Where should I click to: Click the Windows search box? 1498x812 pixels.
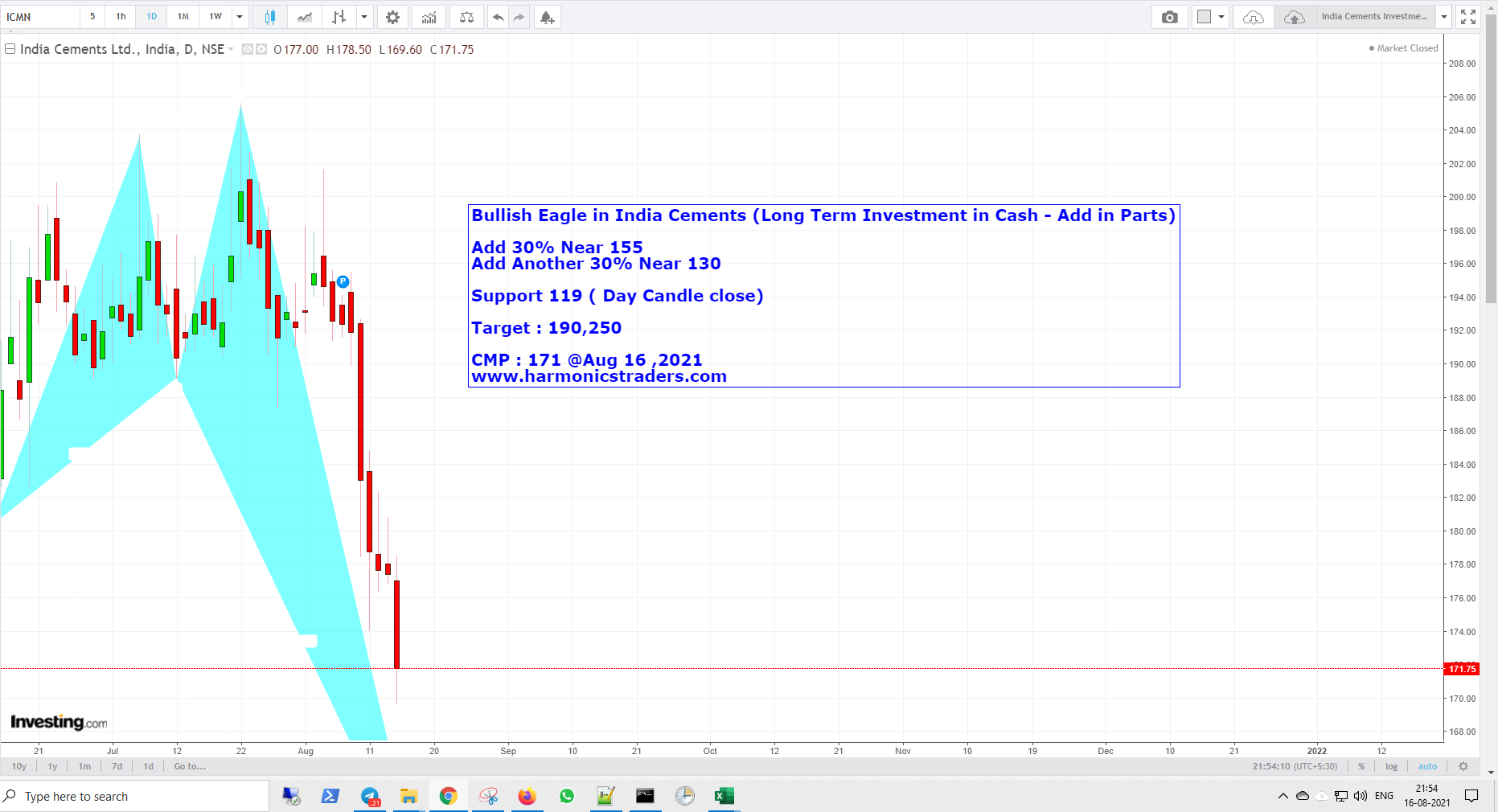pyautogui.click(x=134, y=796)
